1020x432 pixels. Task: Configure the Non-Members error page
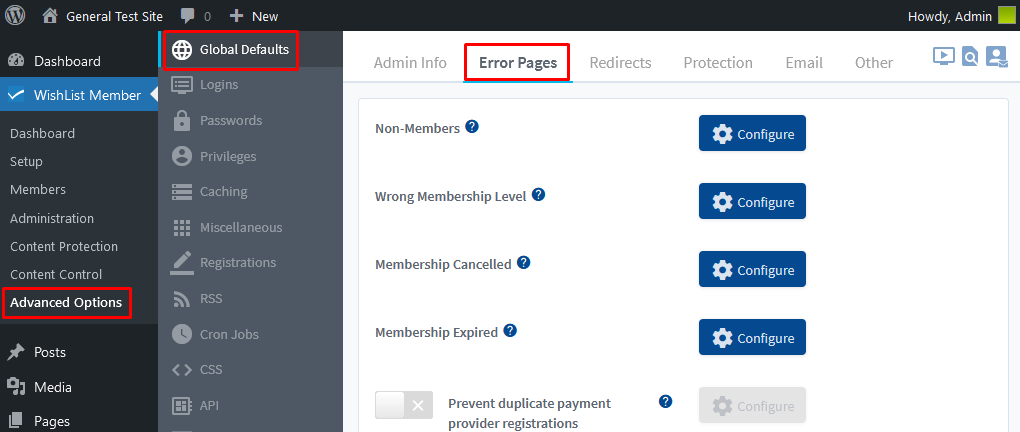point(752,133)
